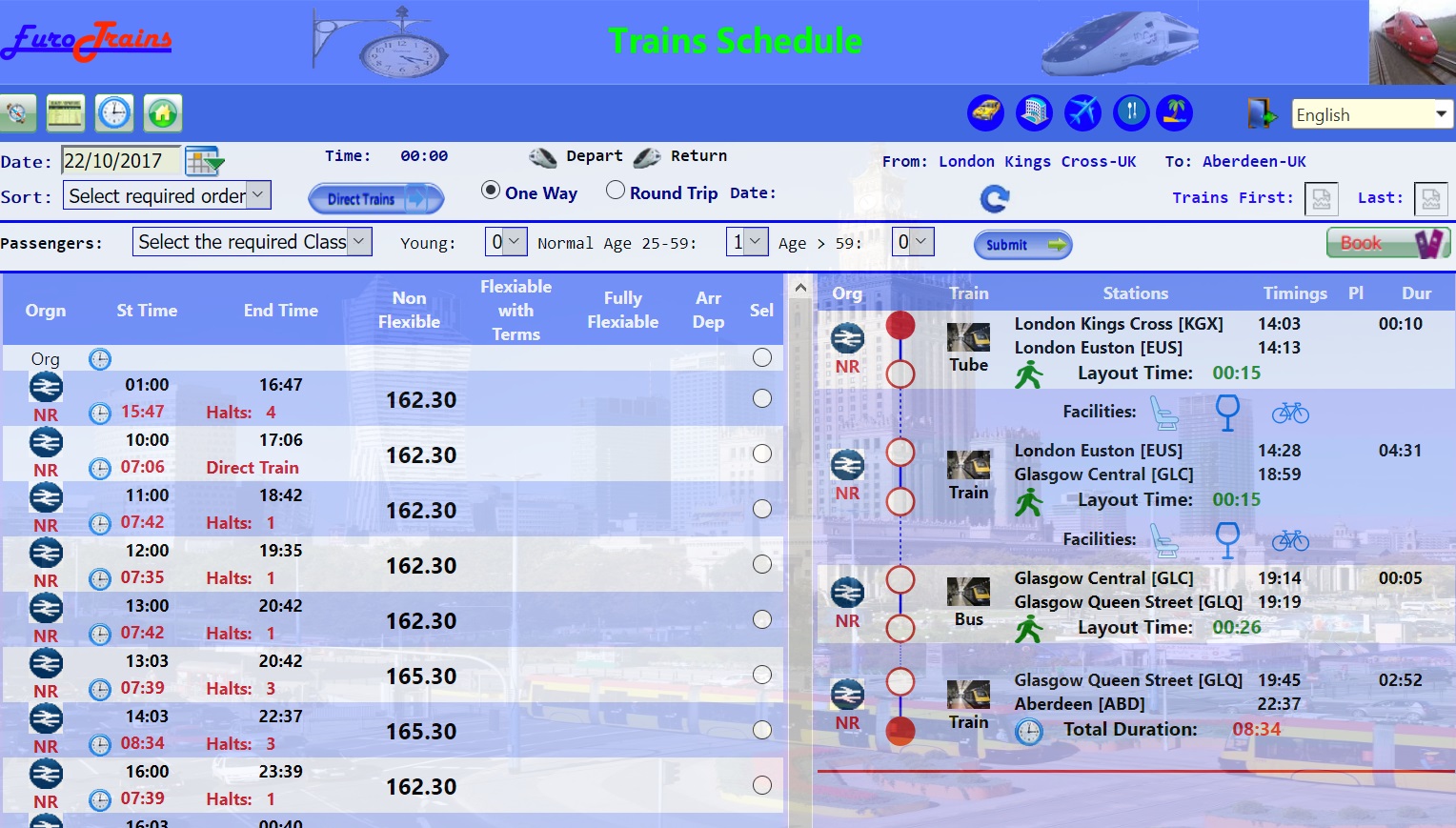Click seat facility icon for Euston-Glasgow segment
Screen dimensions: 1456x828
pos(1163,540)
